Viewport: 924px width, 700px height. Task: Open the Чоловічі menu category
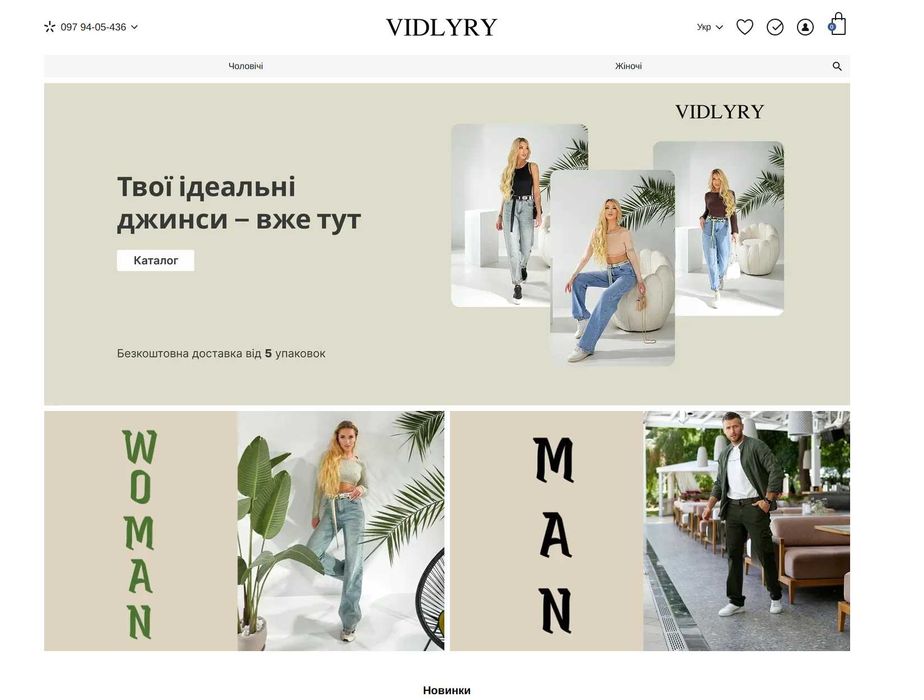tap(246, 67)
